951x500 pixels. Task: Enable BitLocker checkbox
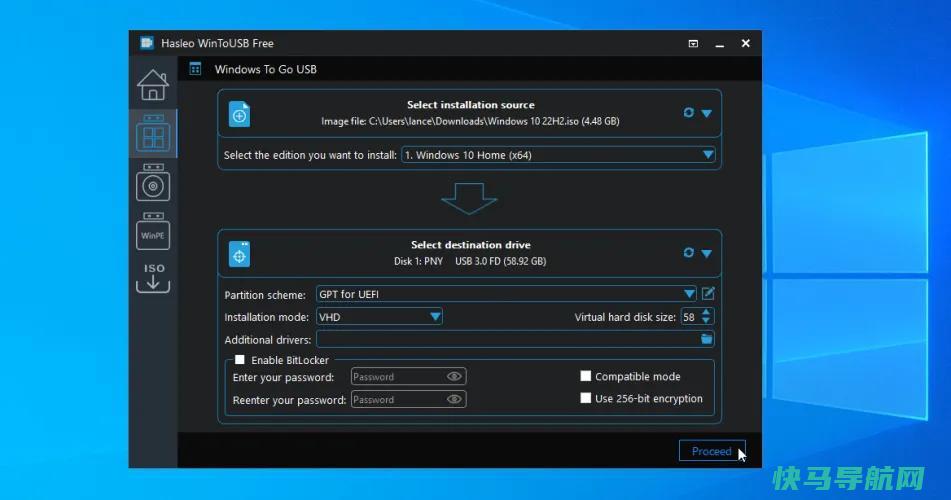(240, 359)
